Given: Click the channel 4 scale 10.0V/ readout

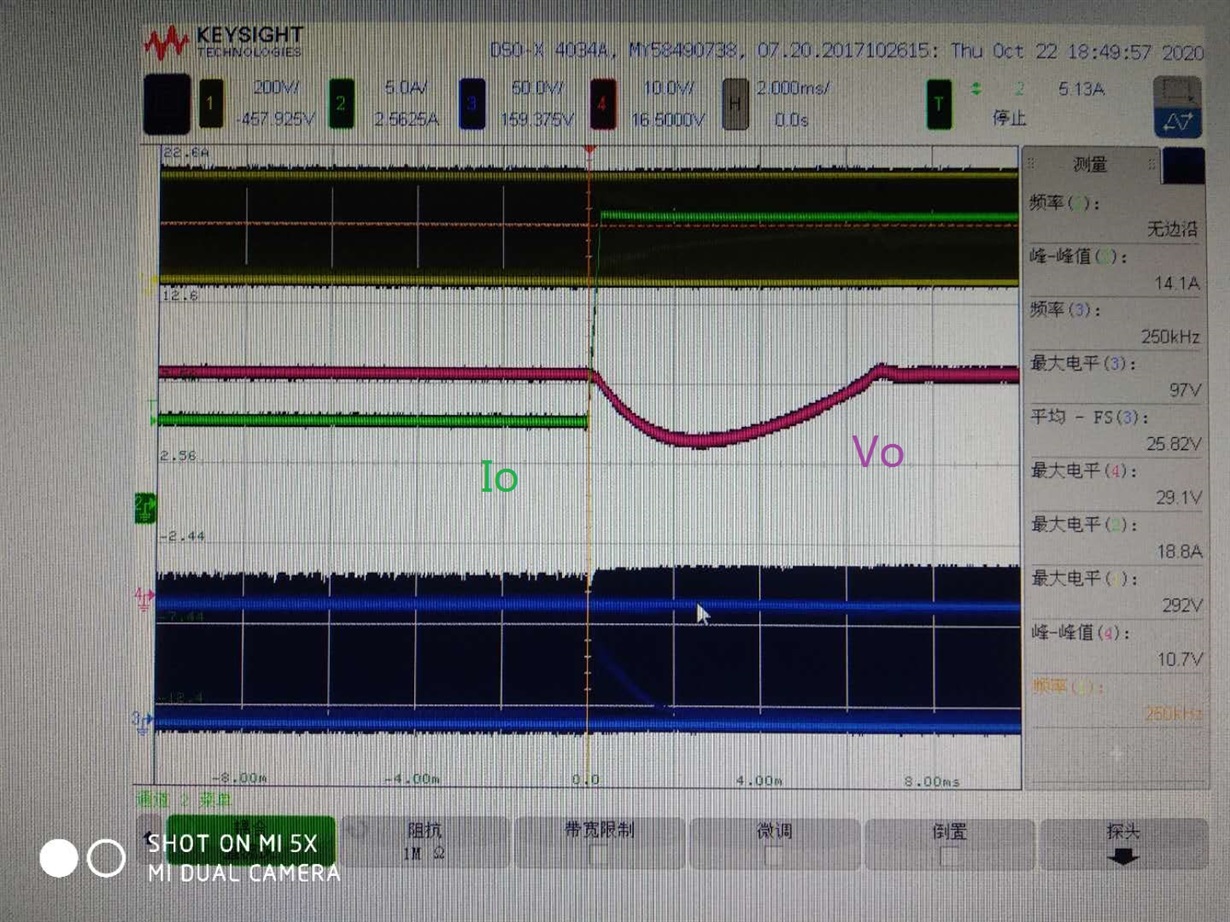Looking at the screenshot, I should pos(668,88).
